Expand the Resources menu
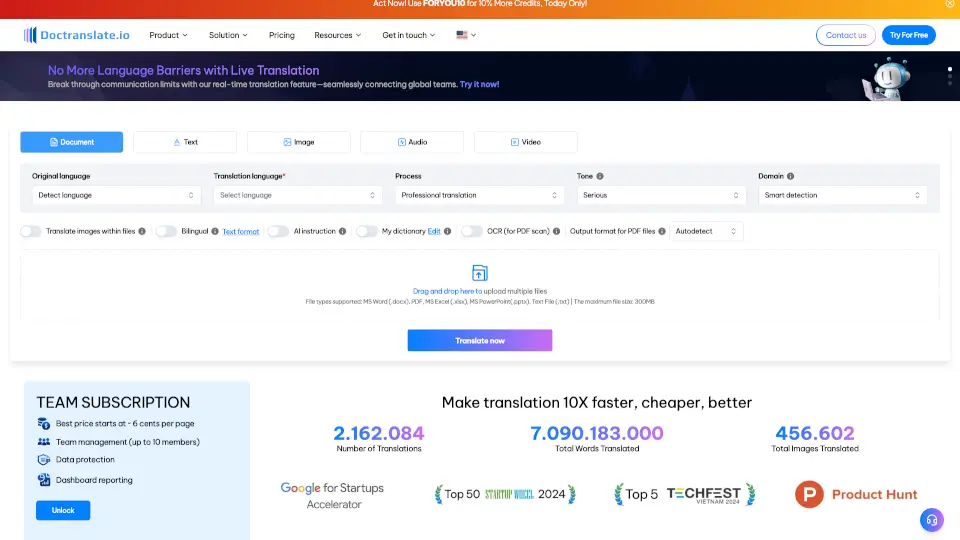This screenshot has height=540, width=960. [x=338, y=35]
